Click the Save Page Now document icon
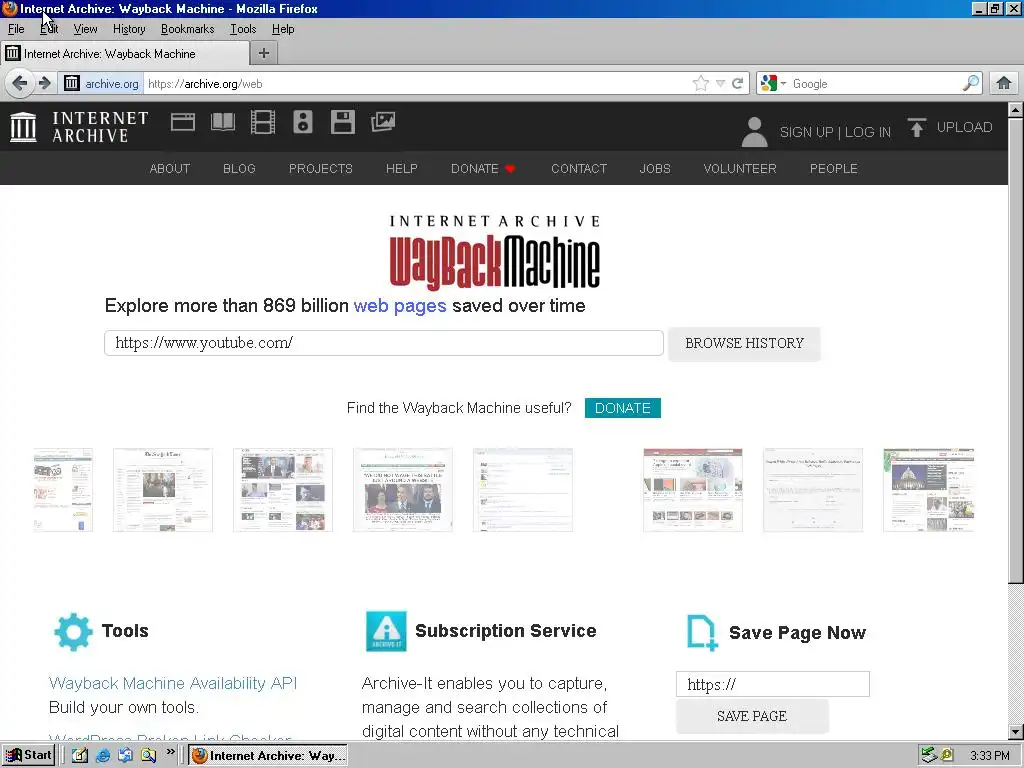This screenshot has width=1024, height=768. coord(702,633)
